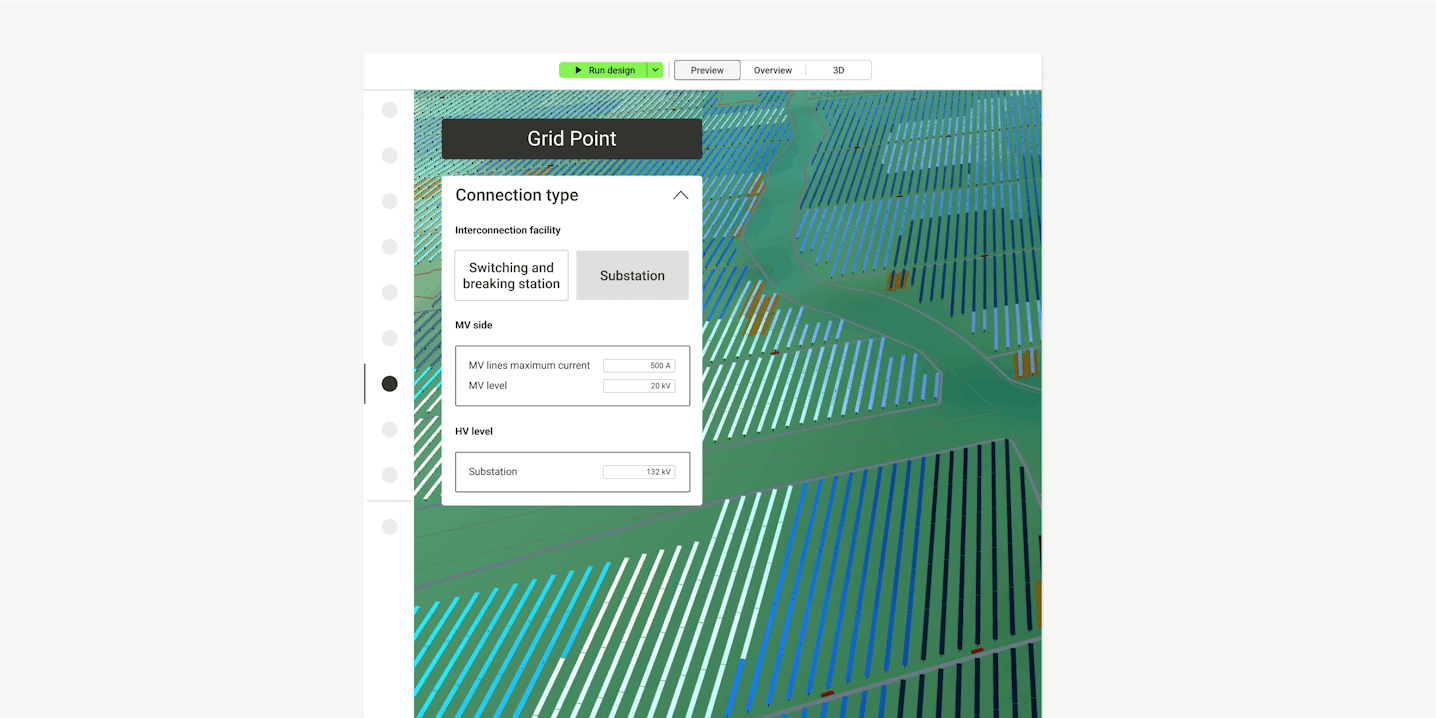Click the active dark circle in sidebar
The image size is (1436, 718).
(x=390, y=384)
